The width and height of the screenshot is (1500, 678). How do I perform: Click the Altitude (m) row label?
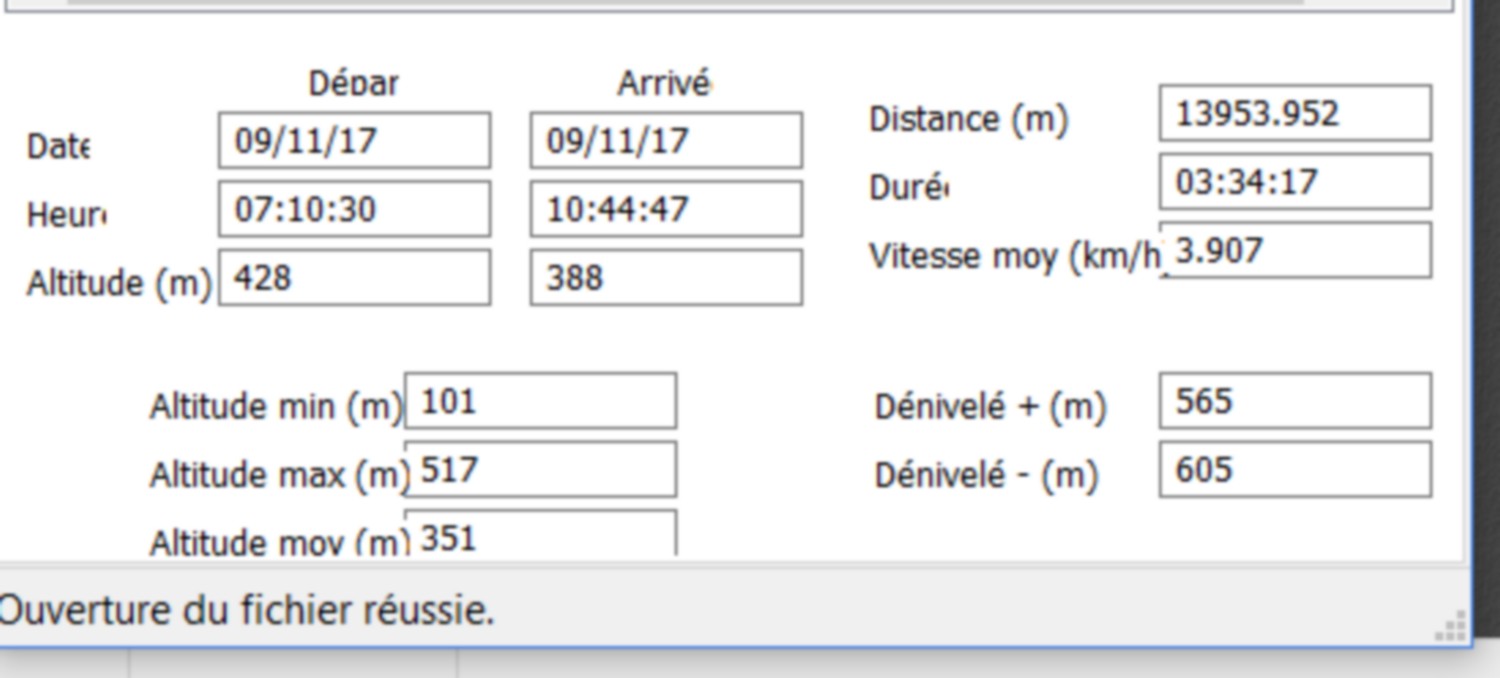(x=119, y=284)
